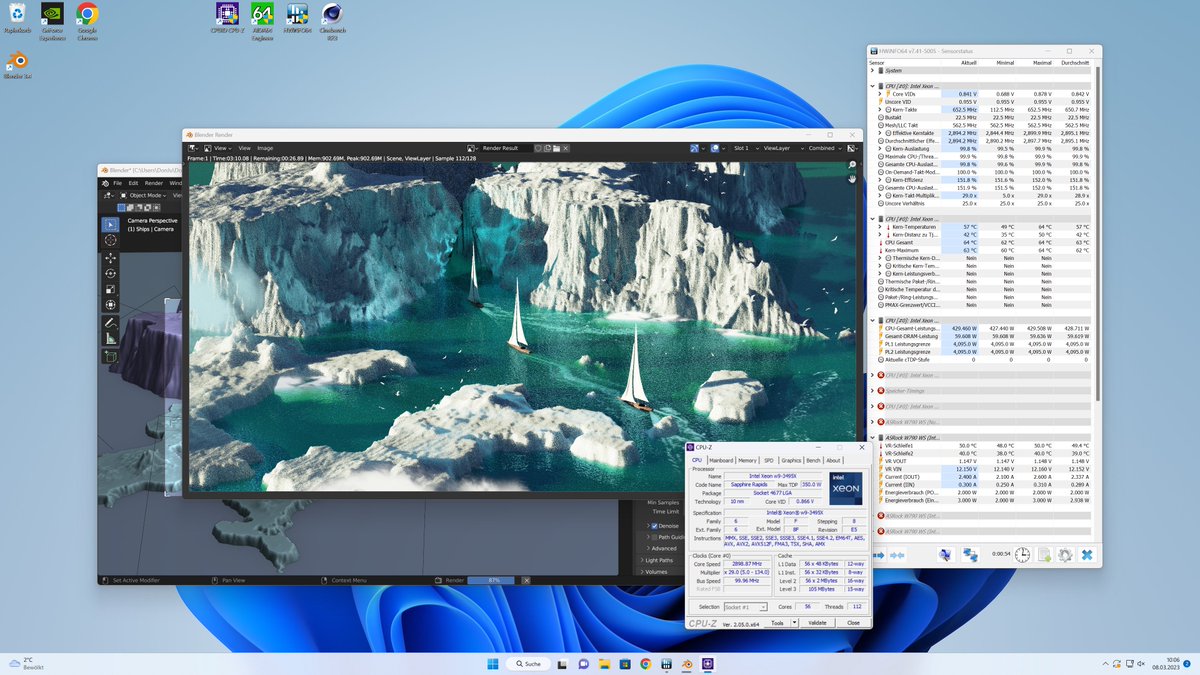This screenshot has height=675, width=1200.
Task: Select the Transform tool in Blender toolbar
Action: (x=110, y=304)
